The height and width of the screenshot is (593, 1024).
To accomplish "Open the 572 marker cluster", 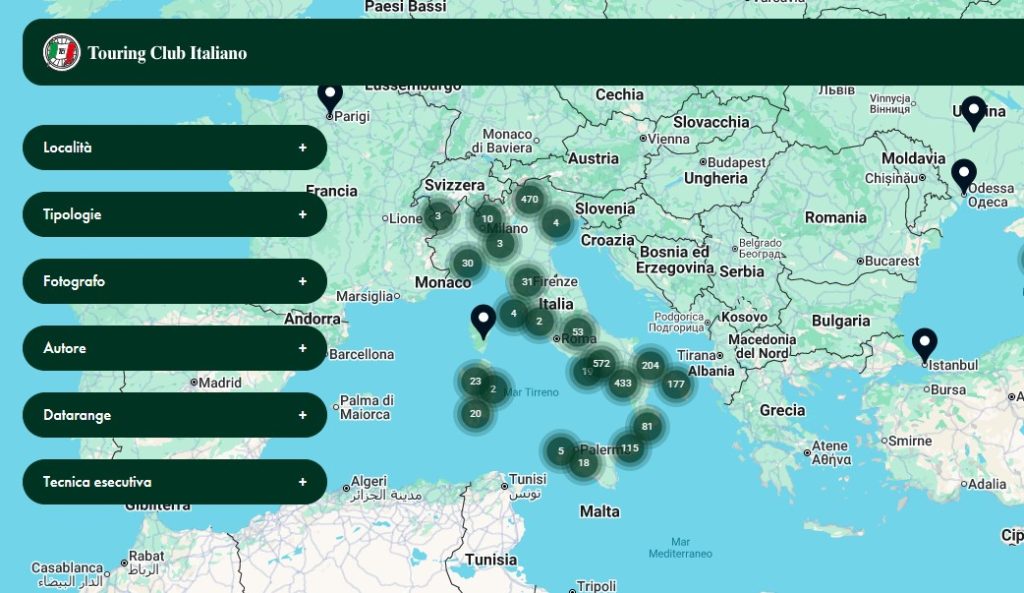I will pos(601,364).
